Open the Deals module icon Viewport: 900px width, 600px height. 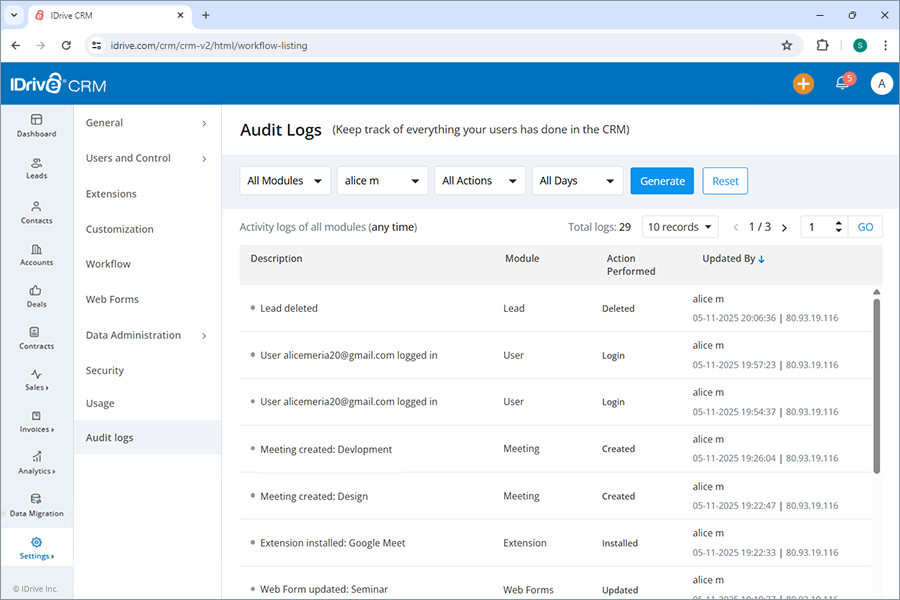pyautogui.click(x=36, y=298)
